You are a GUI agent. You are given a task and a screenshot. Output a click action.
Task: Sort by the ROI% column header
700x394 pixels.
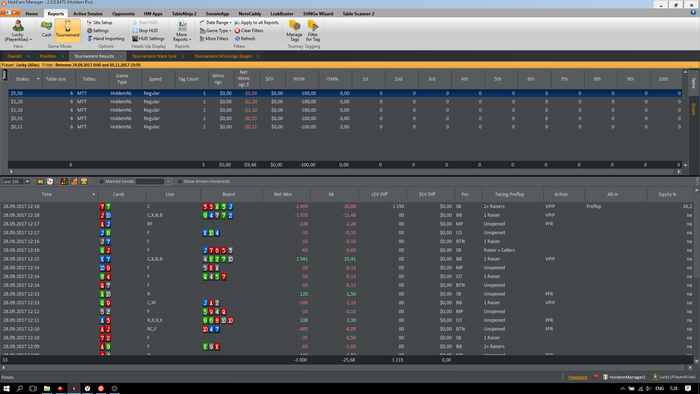point(299,79)
